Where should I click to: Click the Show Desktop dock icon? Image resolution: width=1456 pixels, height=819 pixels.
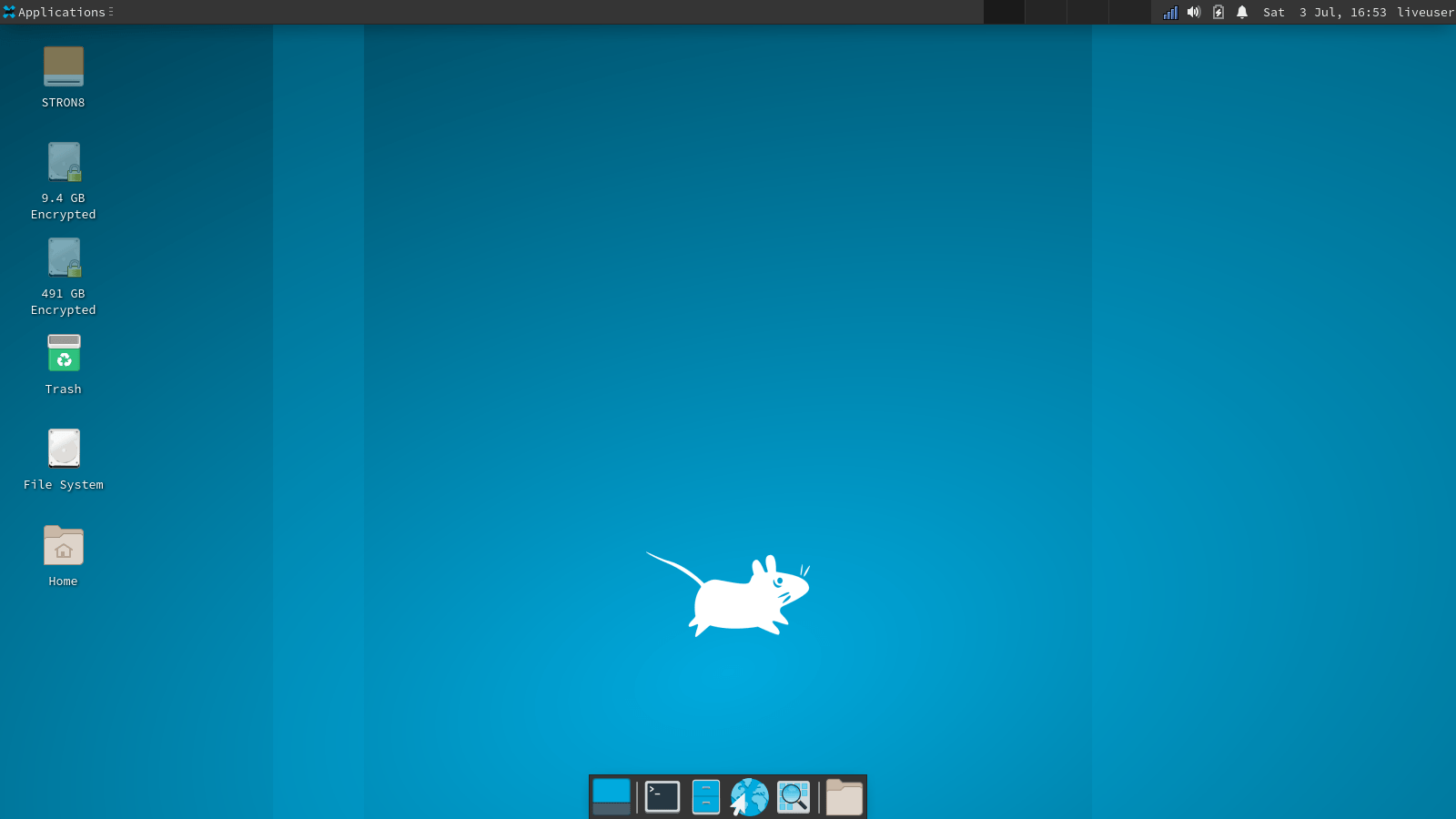[612, 797]
